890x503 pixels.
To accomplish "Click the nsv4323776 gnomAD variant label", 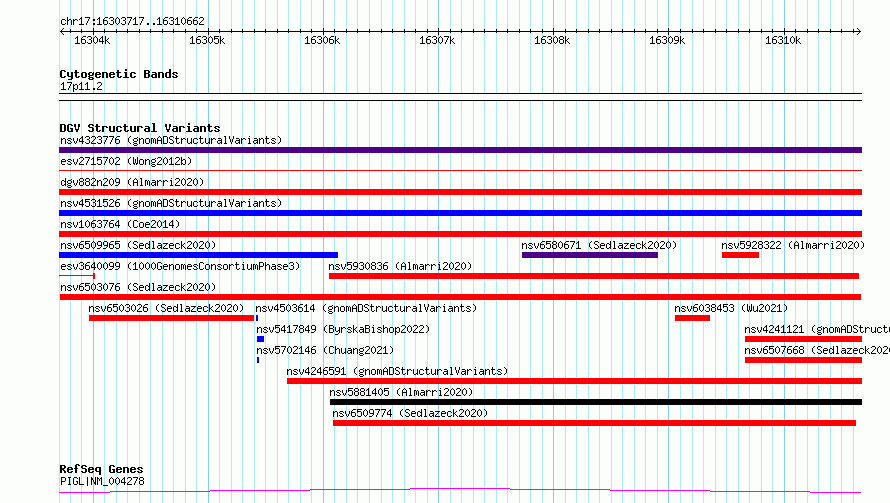I will (171, 140).
